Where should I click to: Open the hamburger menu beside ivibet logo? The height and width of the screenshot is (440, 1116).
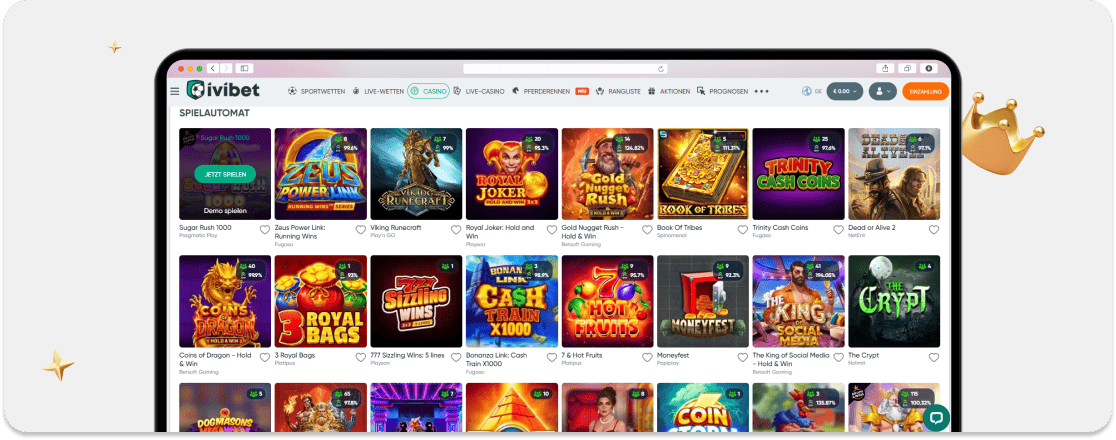tap(174, 91)
